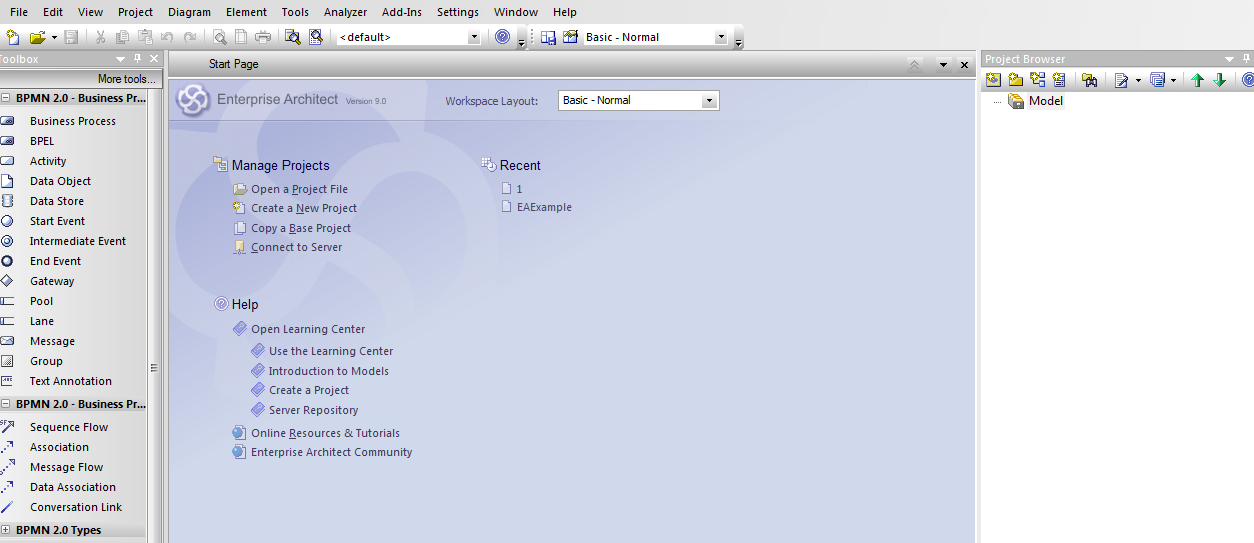Click the green up arrow in Project Browser

(x=1198, y=80)
